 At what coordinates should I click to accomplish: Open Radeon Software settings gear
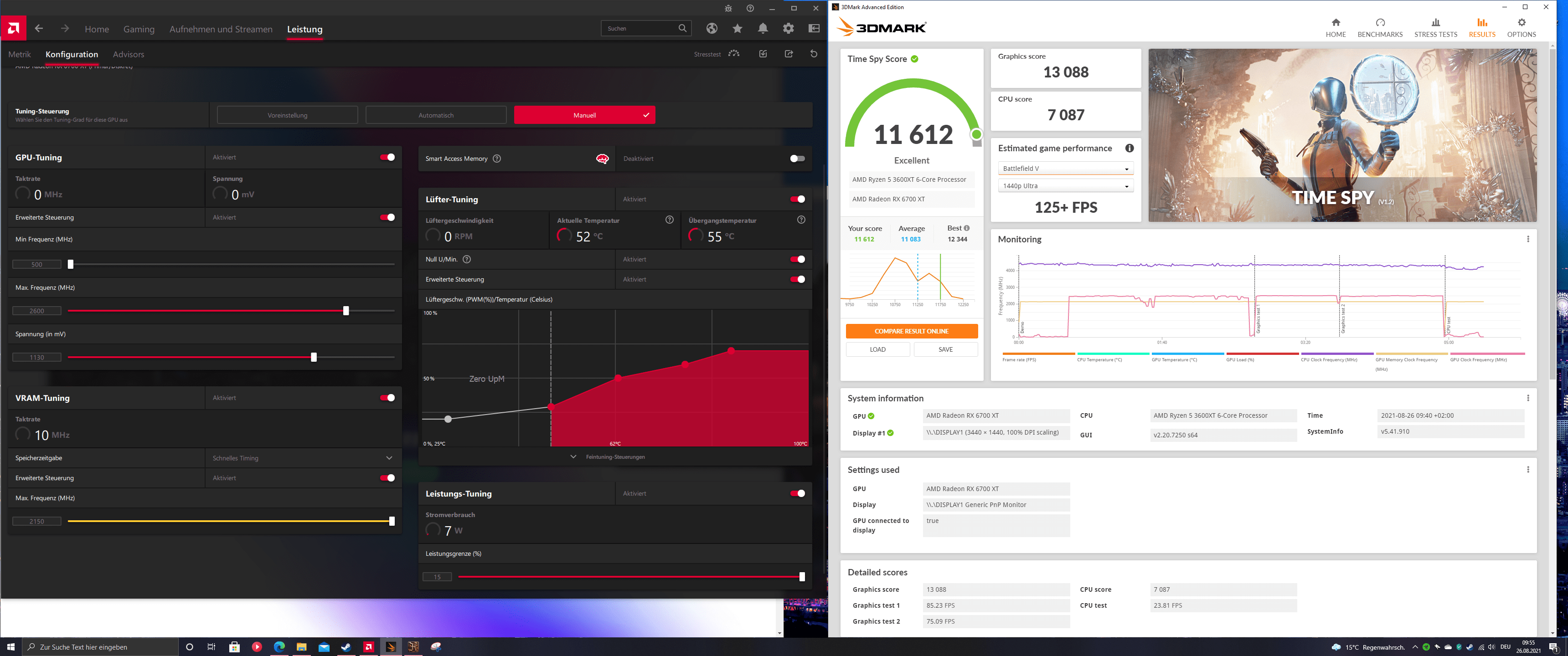(788, 28)
